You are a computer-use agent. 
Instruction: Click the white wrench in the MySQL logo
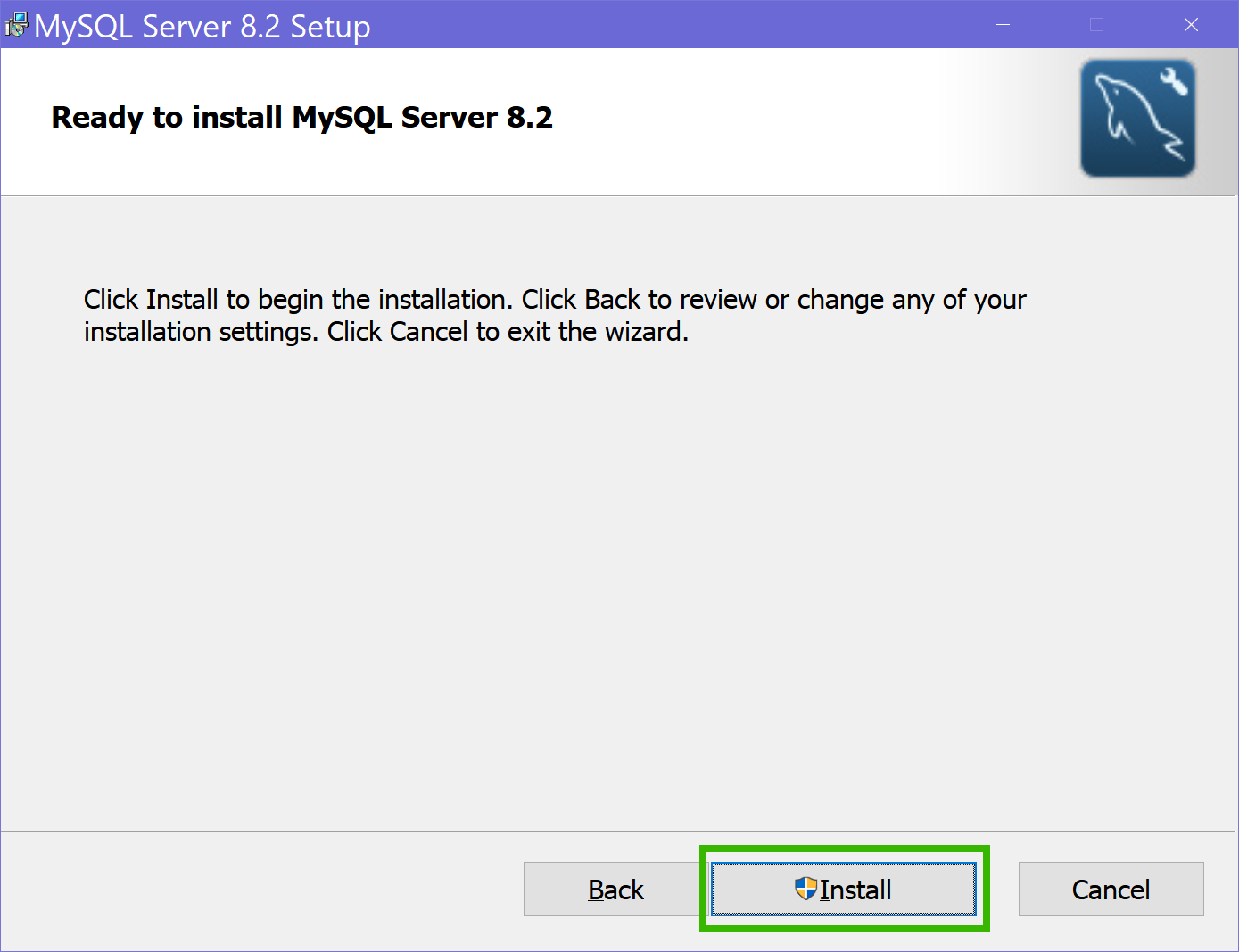pyautogui.click(x=1174, y=82)
